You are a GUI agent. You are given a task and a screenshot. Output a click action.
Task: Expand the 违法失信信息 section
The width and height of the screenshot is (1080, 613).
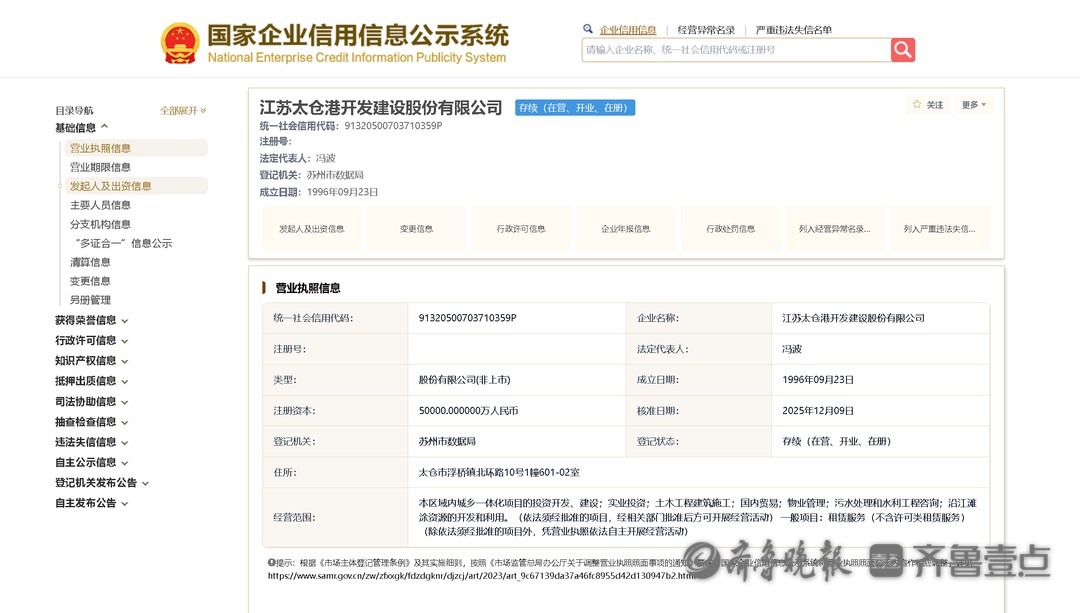[92, 442]
